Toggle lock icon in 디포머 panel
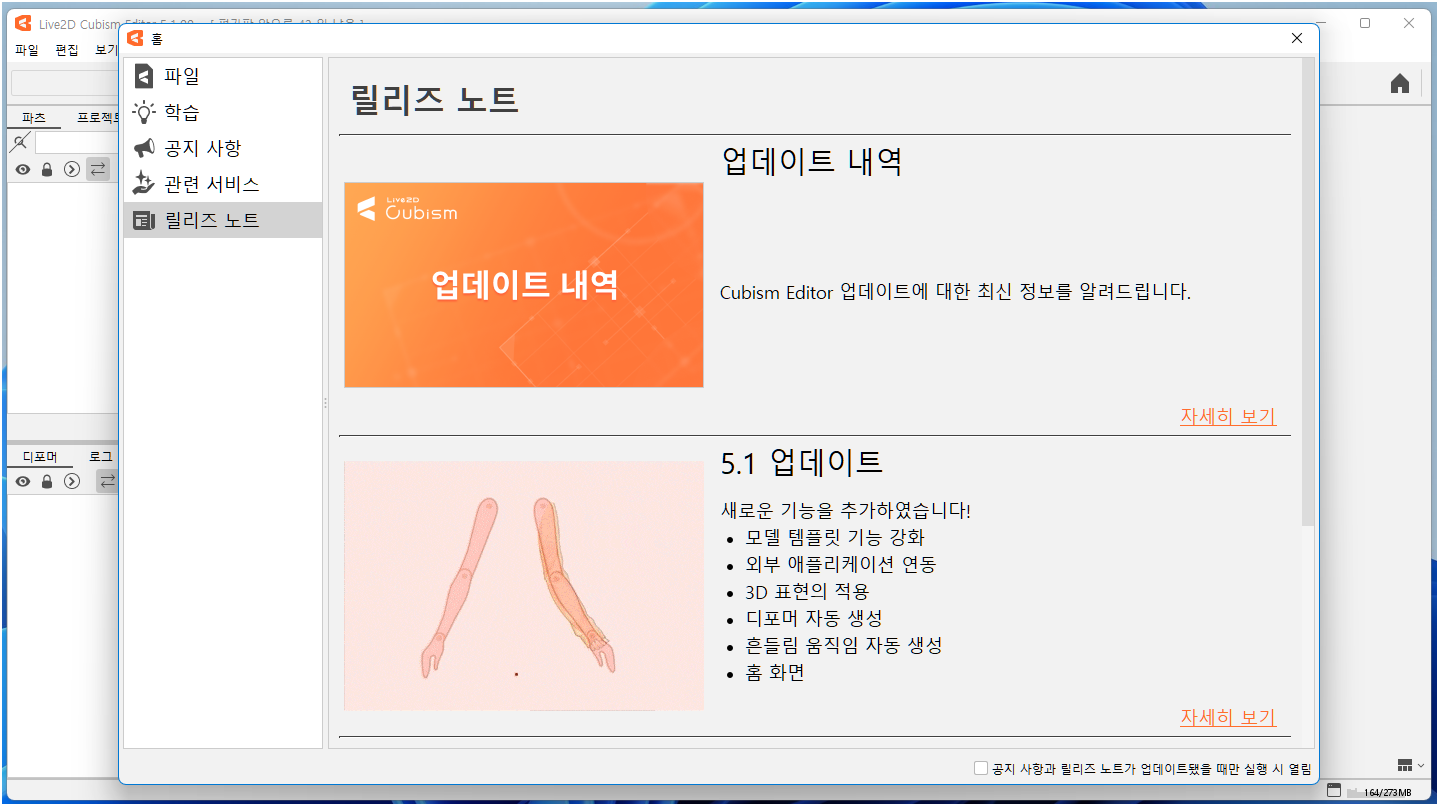 tap(46, 481)
